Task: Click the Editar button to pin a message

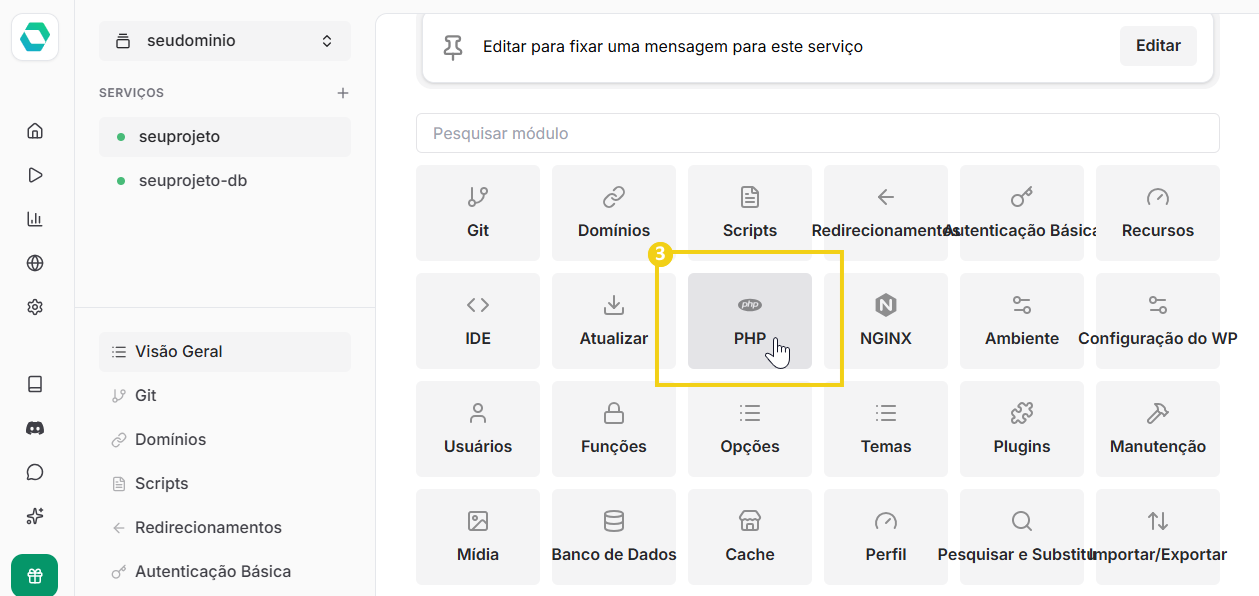Action: (1157, 45)
